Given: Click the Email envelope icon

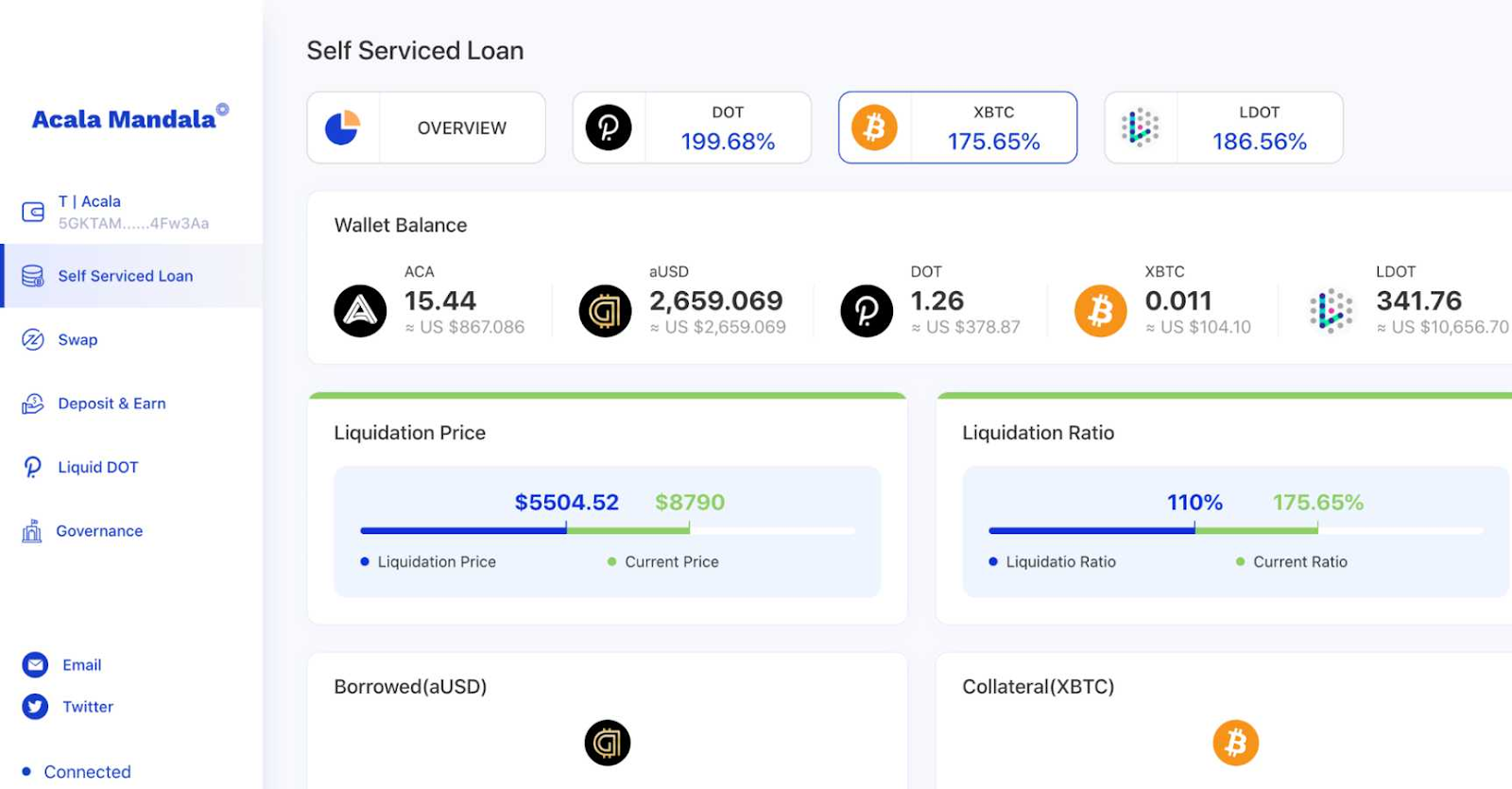Looking at the screenshot, I should pyautogui.click(x=35, y=665).
